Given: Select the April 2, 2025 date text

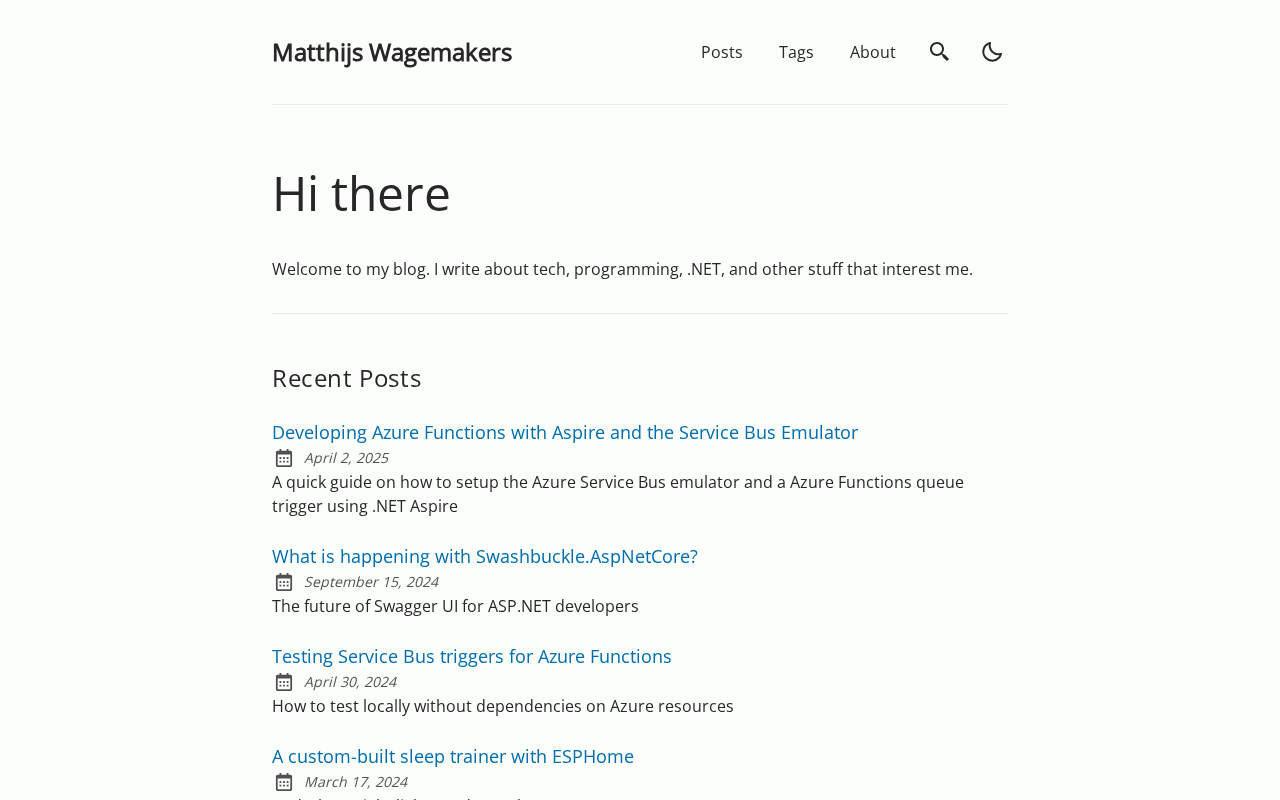Looking at the screenshot, I should pyautogui.click(x=346, y=458).
